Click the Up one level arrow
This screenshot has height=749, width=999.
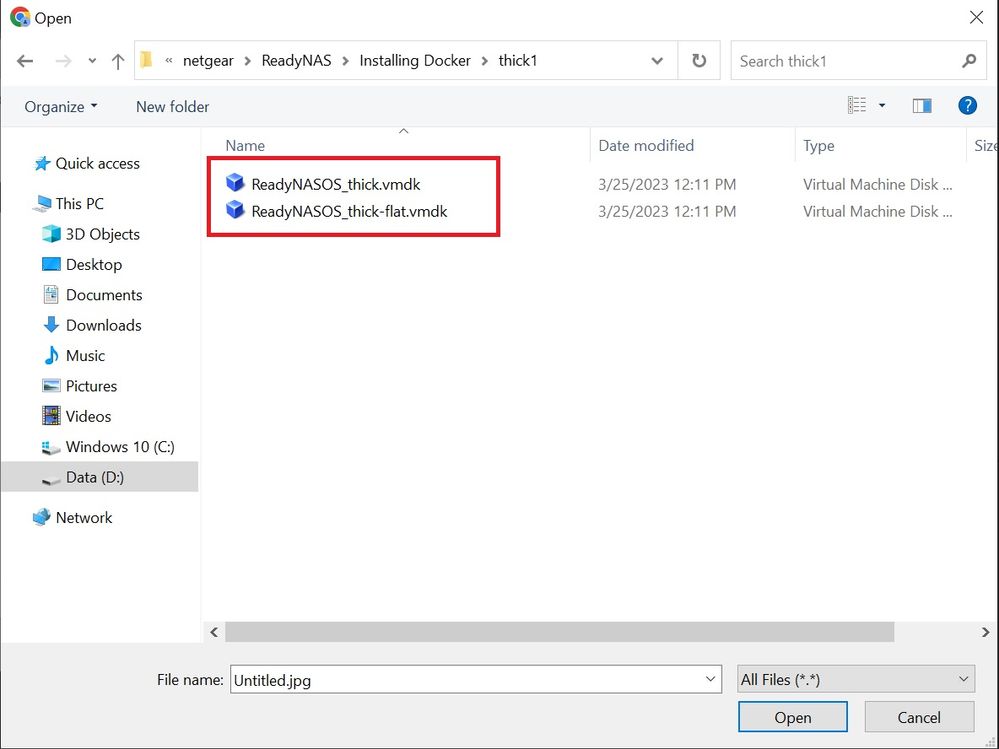pyautogui.click(x=118, y=61)
